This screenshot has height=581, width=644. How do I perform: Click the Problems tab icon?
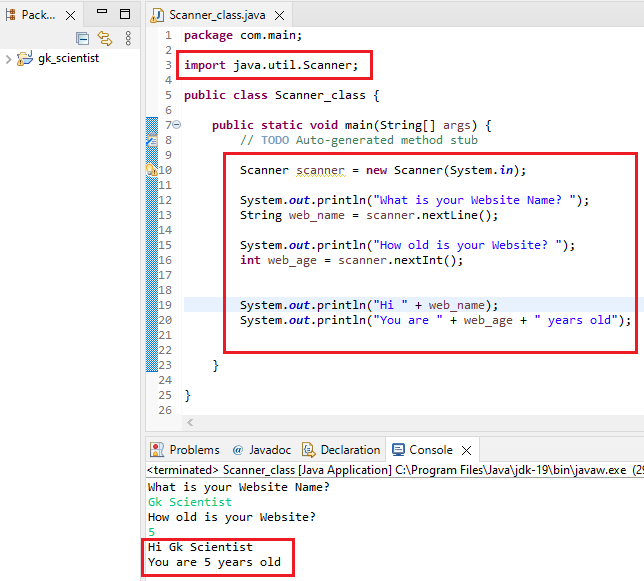tap(156, 450)
